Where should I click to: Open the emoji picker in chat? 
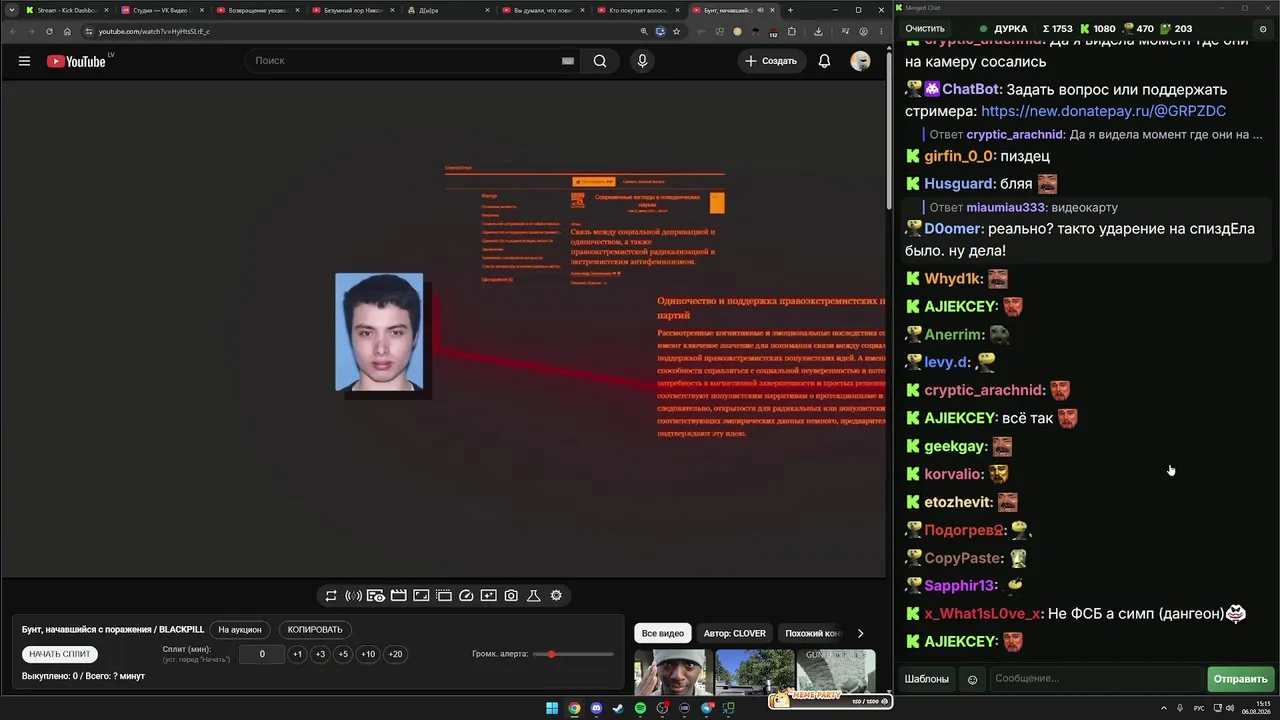tap(972, 680)
